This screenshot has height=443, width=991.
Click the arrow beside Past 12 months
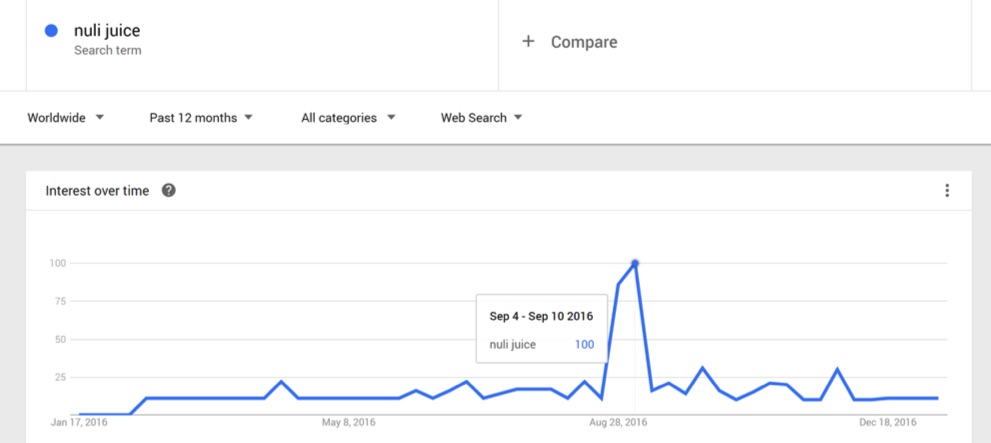pos(248,118)
